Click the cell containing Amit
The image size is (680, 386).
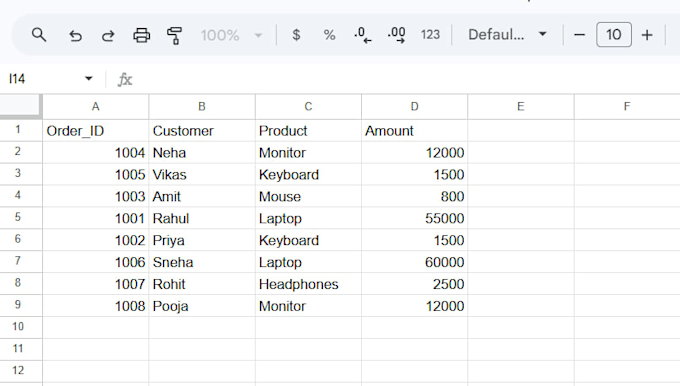point(202,196)
